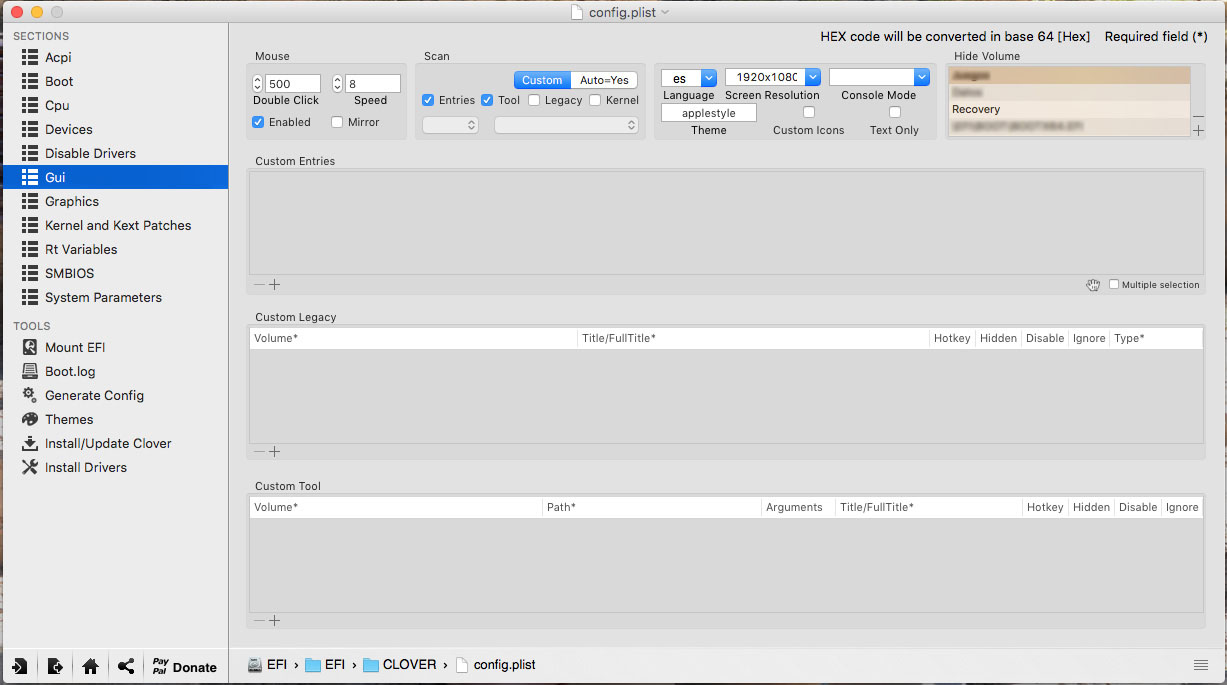Screen dimensions: 1227x685
Task: Disable the mouse Enabled checkbox
Action: point(258,122)
